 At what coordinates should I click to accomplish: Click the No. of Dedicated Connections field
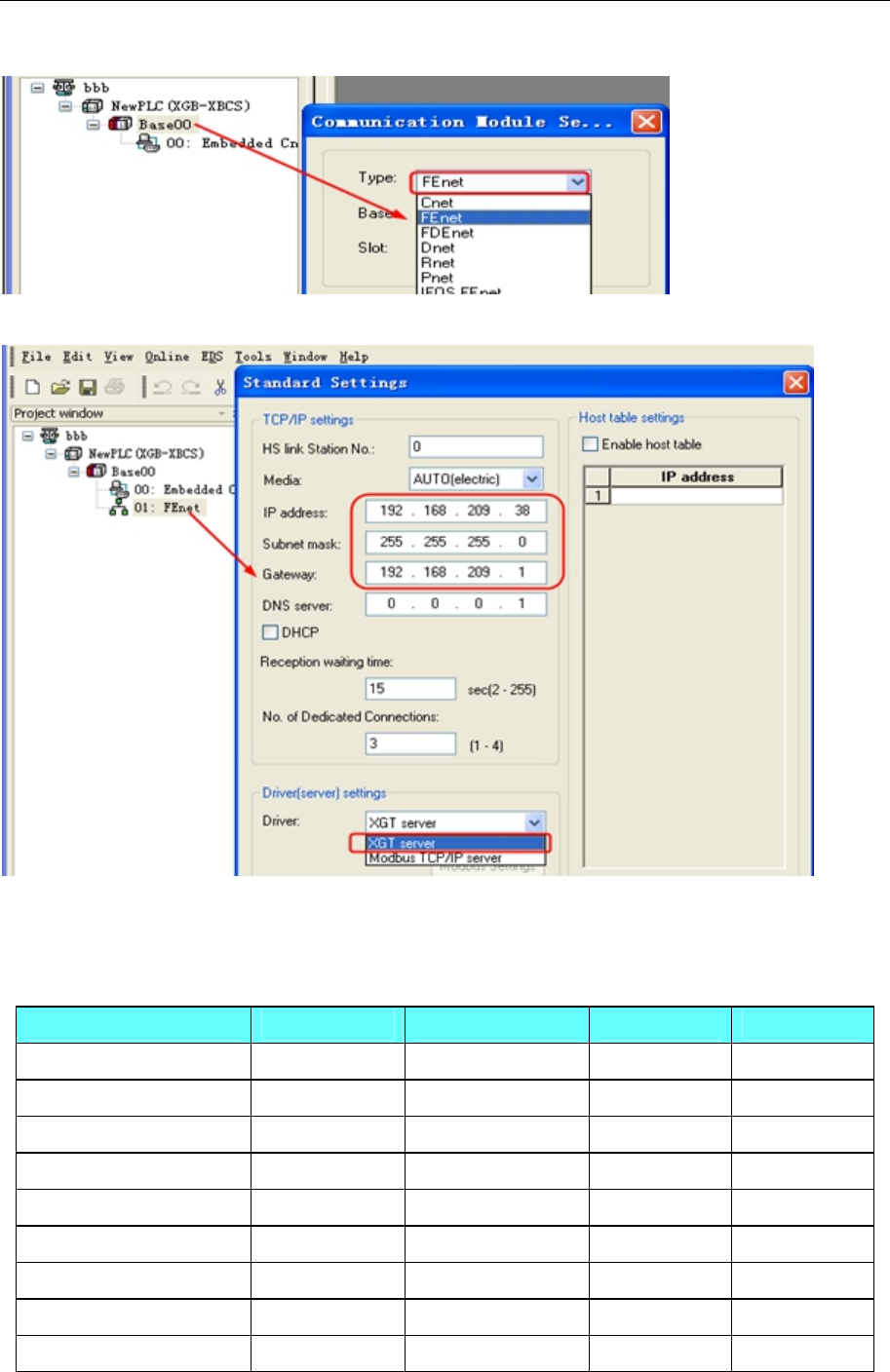(410, 743)
